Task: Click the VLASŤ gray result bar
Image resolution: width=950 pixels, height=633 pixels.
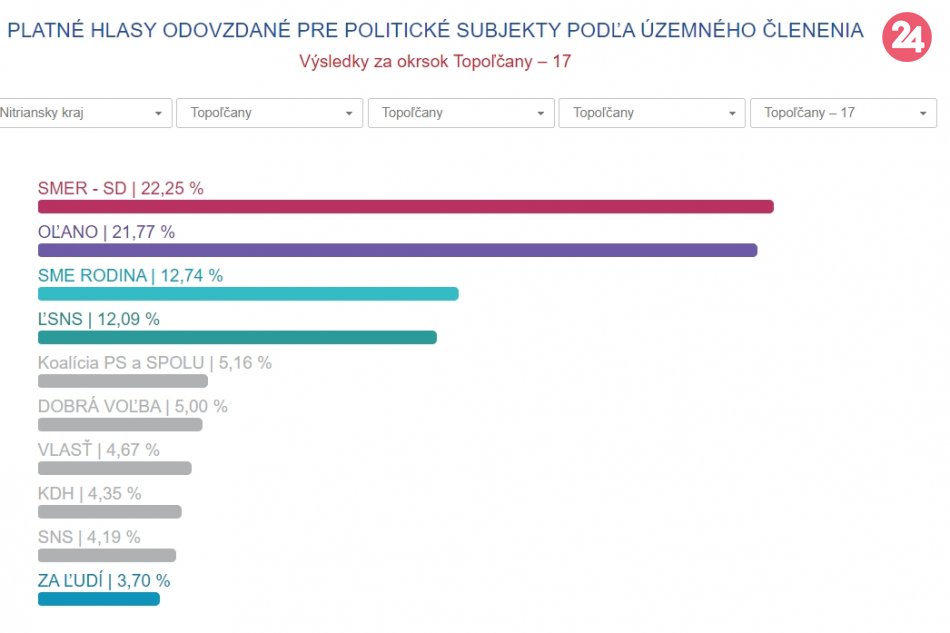Action: [x=114, y=468]
